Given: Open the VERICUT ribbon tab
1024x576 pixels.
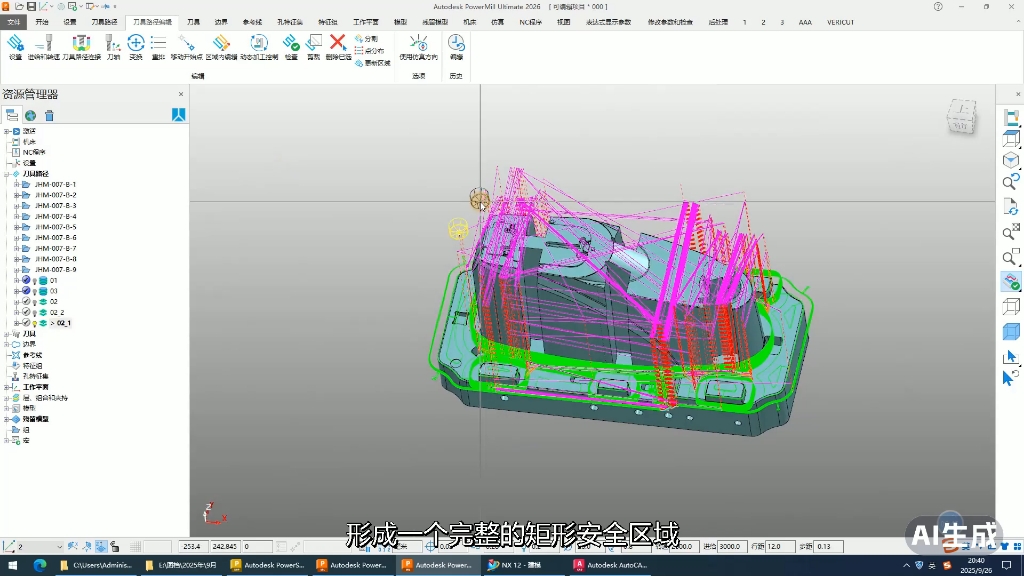Looking at the screenshot, I should point(840,22).
